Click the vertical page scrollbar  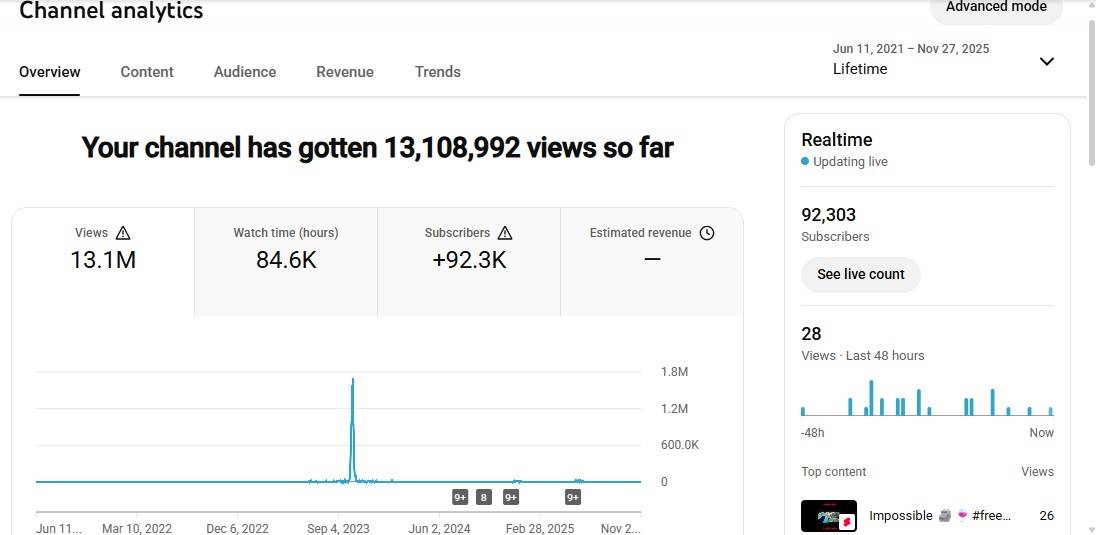point(1090,200)
